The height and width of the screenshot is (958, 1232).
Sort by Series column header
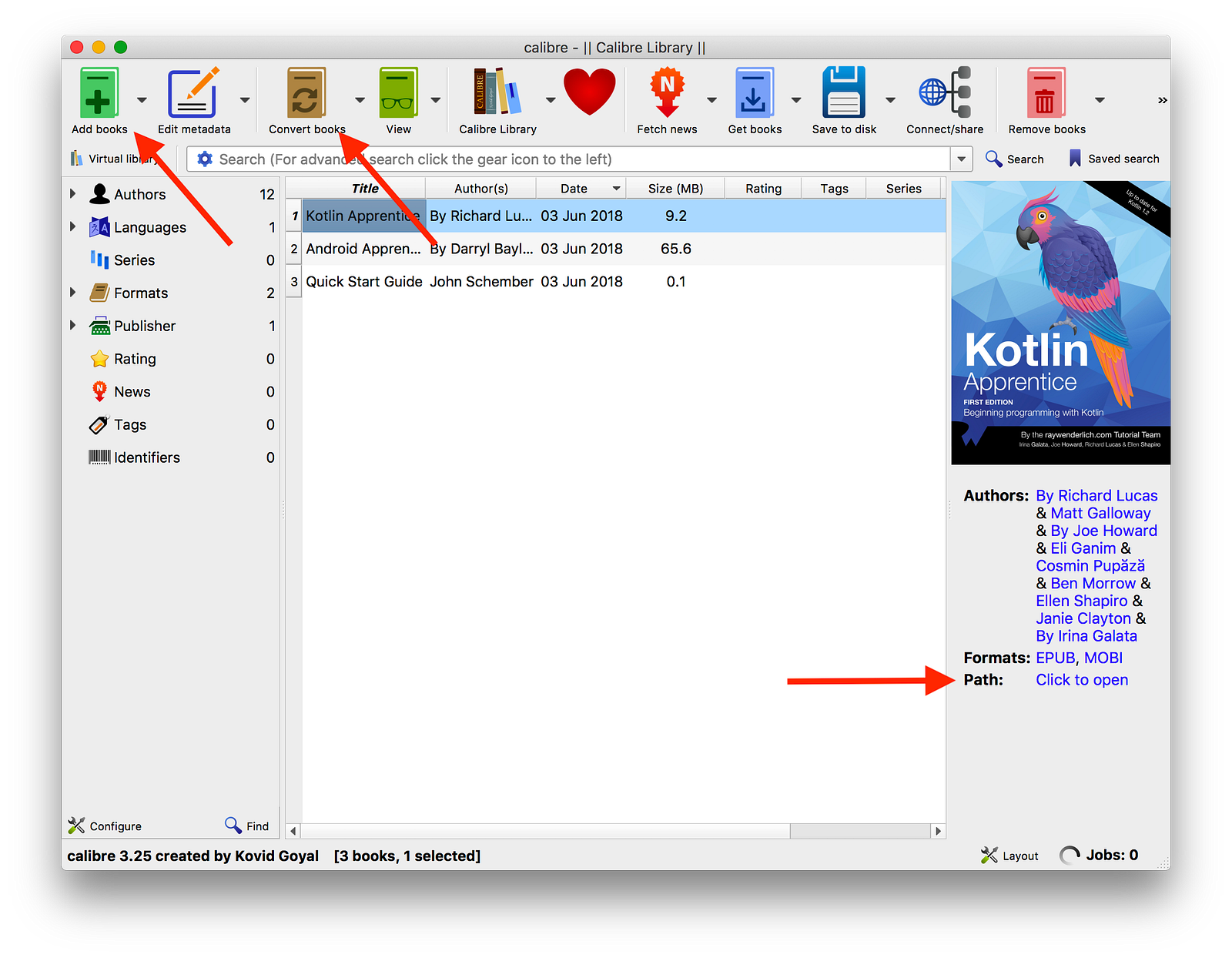tap(903, 189)
